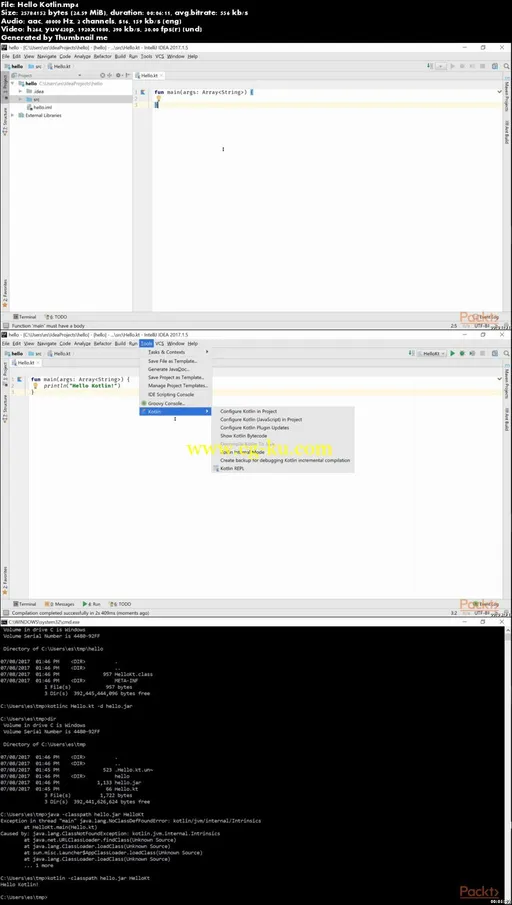Toggle the 4: Run tool window
The image size is (512, 905).
92,604
